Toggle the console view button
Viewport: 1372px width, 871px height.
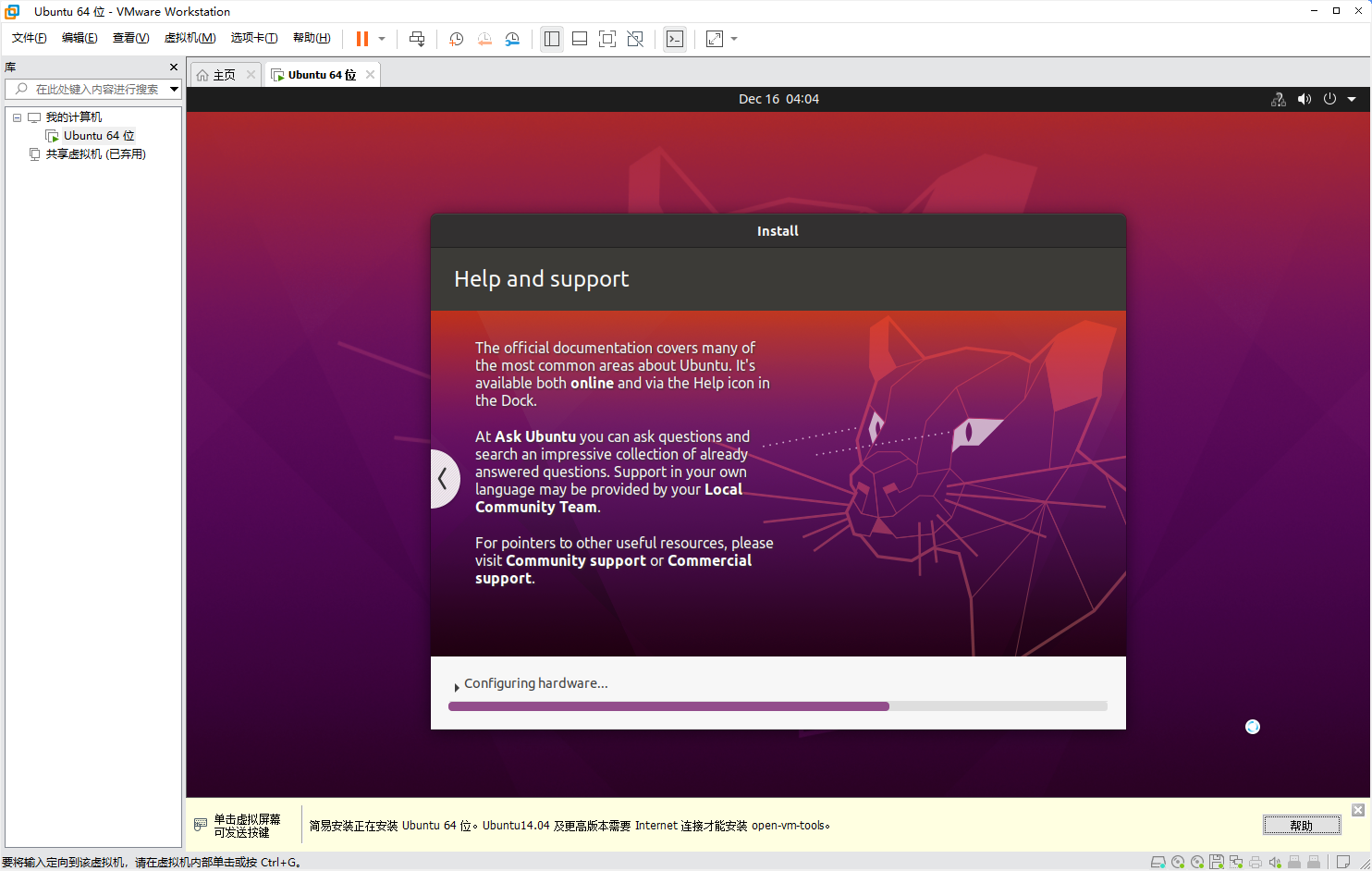(675, 39)
